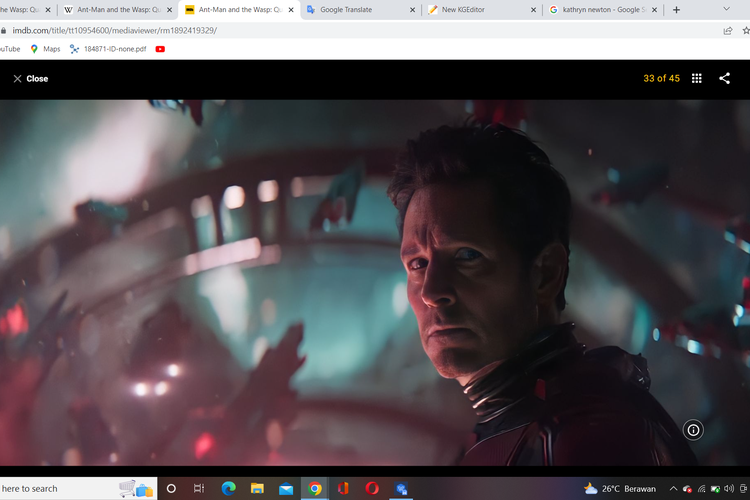Open a new browser tab
Image resolution: width=750 pixels, height=500 pixels.
677,10
